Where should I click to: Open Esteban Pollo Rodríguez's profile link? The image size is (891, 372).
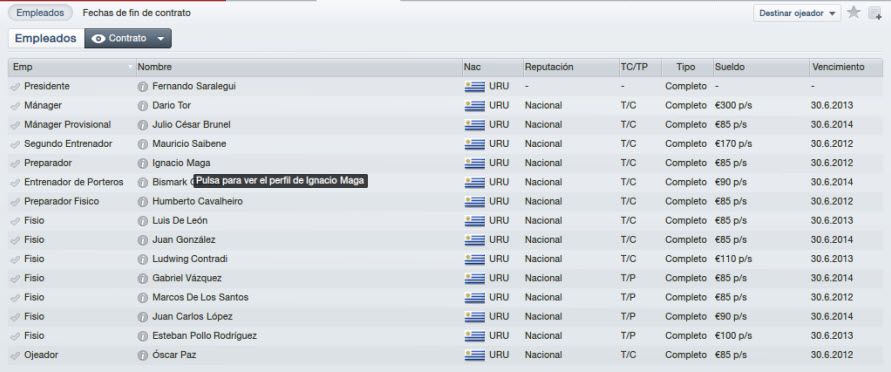(205, 336)
